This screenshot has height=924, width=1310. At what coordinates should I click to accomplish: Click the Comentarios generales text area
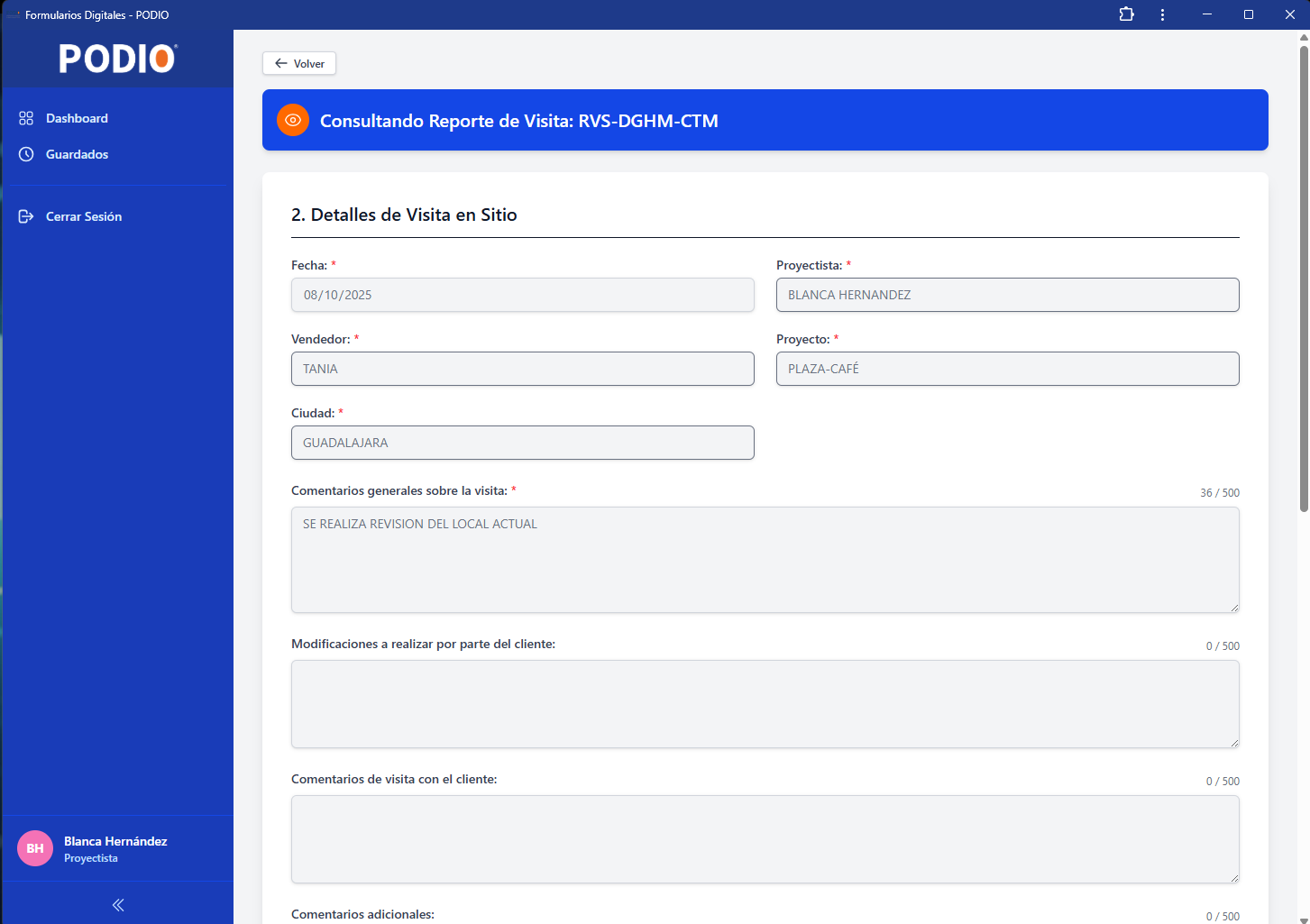pyautogui.click(x=765, y=560)
